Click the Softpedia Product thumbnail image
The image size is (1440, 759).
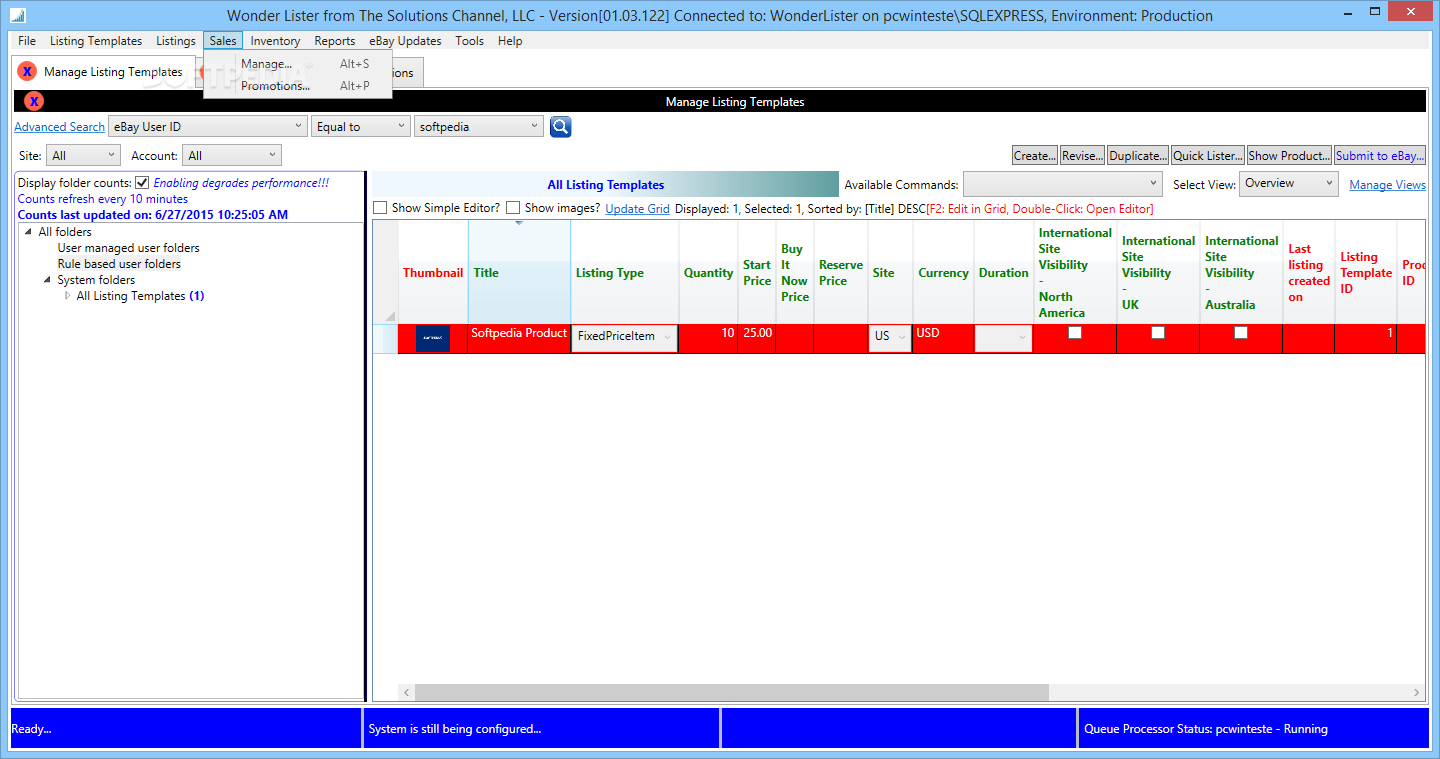click(x=433, y=338)
